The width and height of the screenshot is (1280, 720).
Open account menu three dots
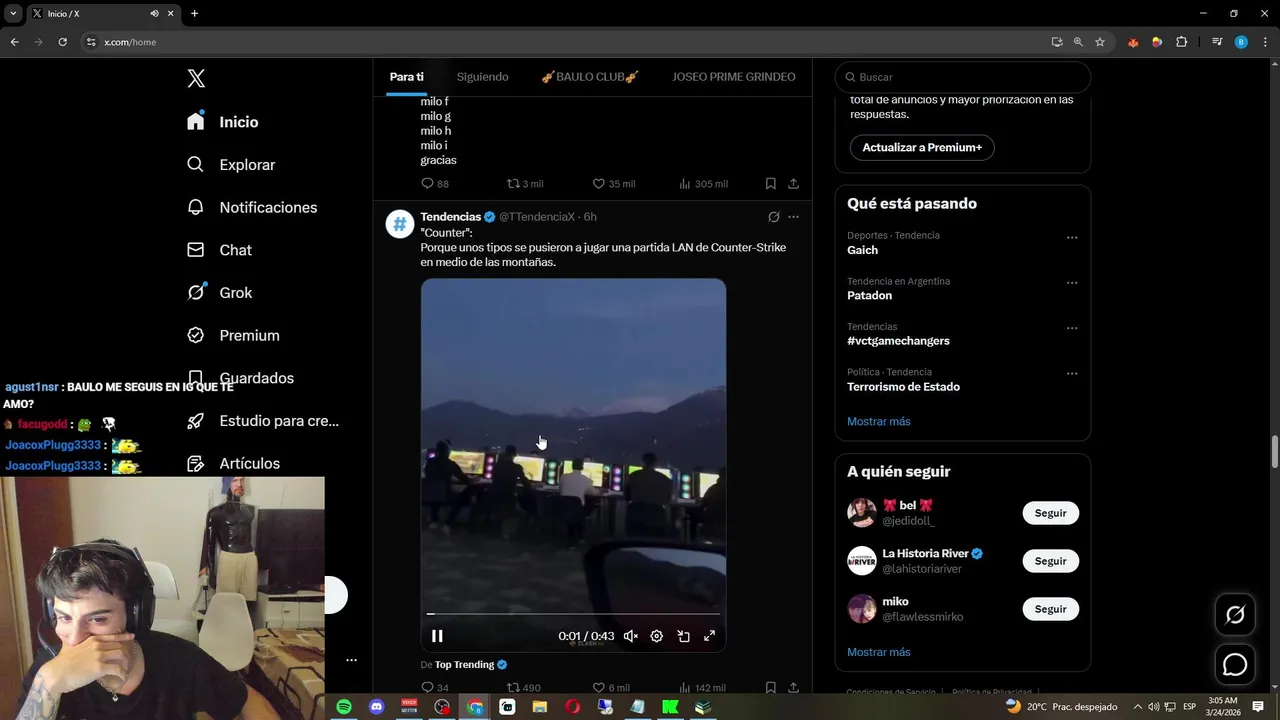pyautogui.click(x=351, y=660)
